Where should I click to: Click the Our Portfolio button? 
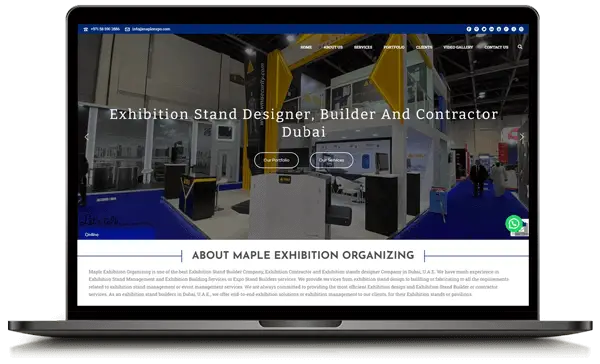pyautogui.click(x=276, y=160)
